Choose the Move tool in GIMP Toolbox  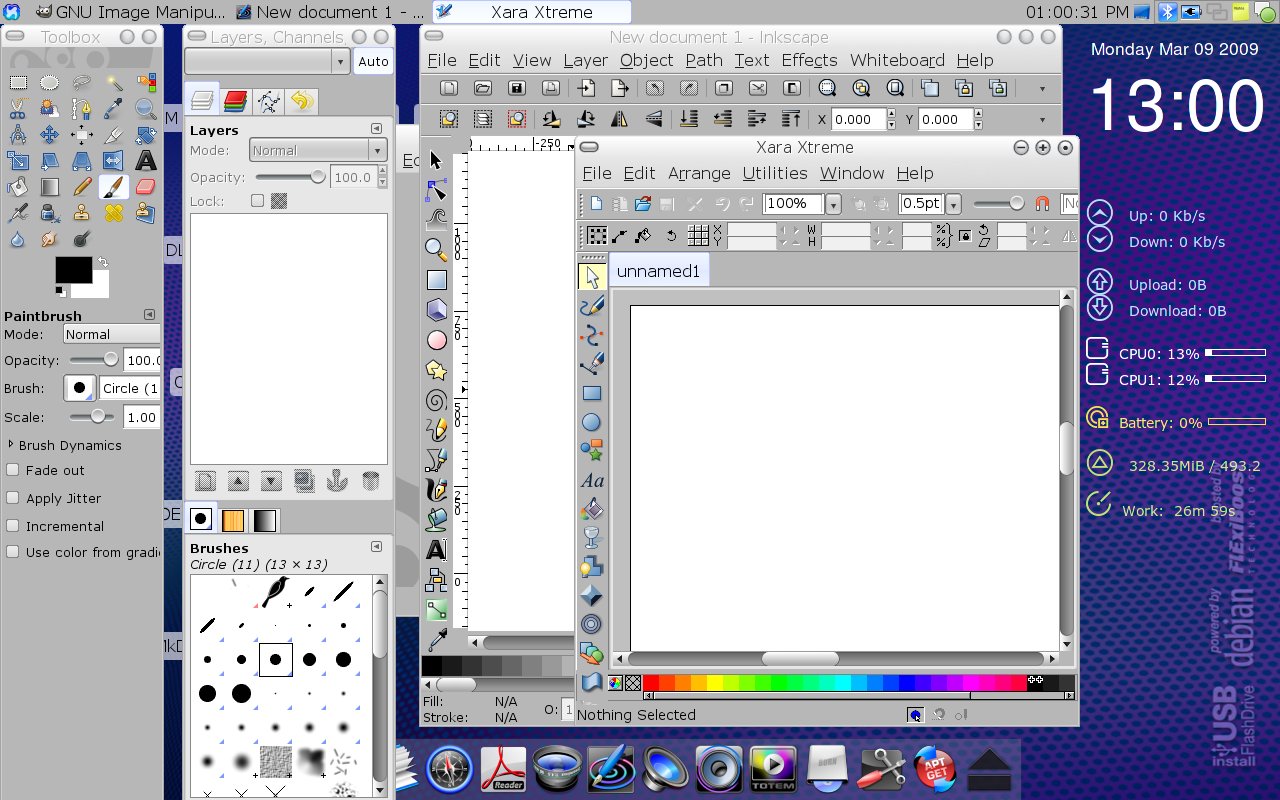pyautogui.click(x=49, y=135)
